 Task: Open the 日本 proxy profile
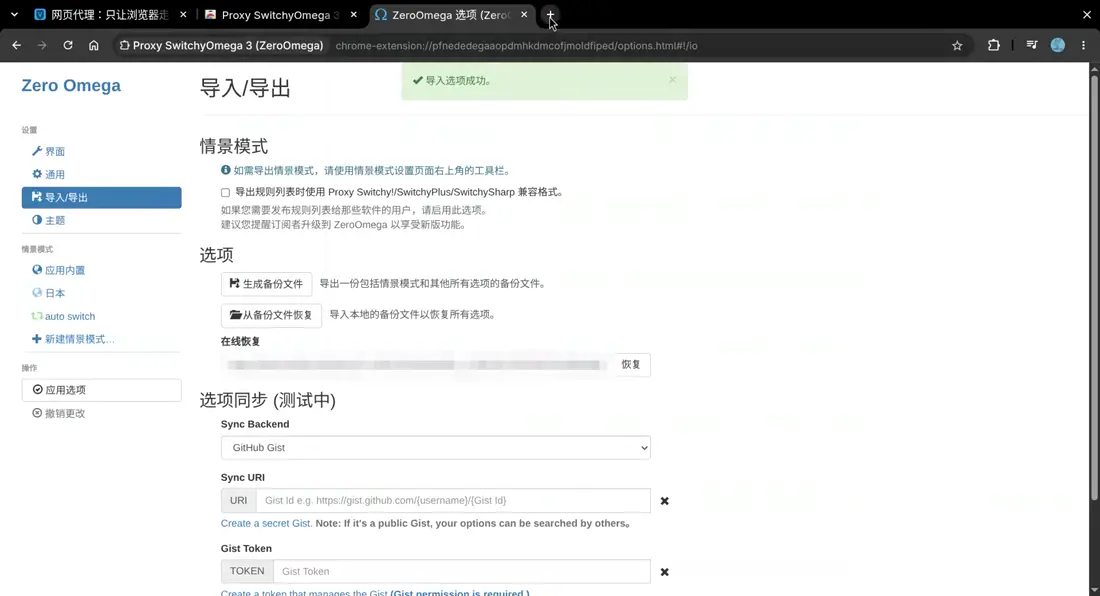point(48,293)
